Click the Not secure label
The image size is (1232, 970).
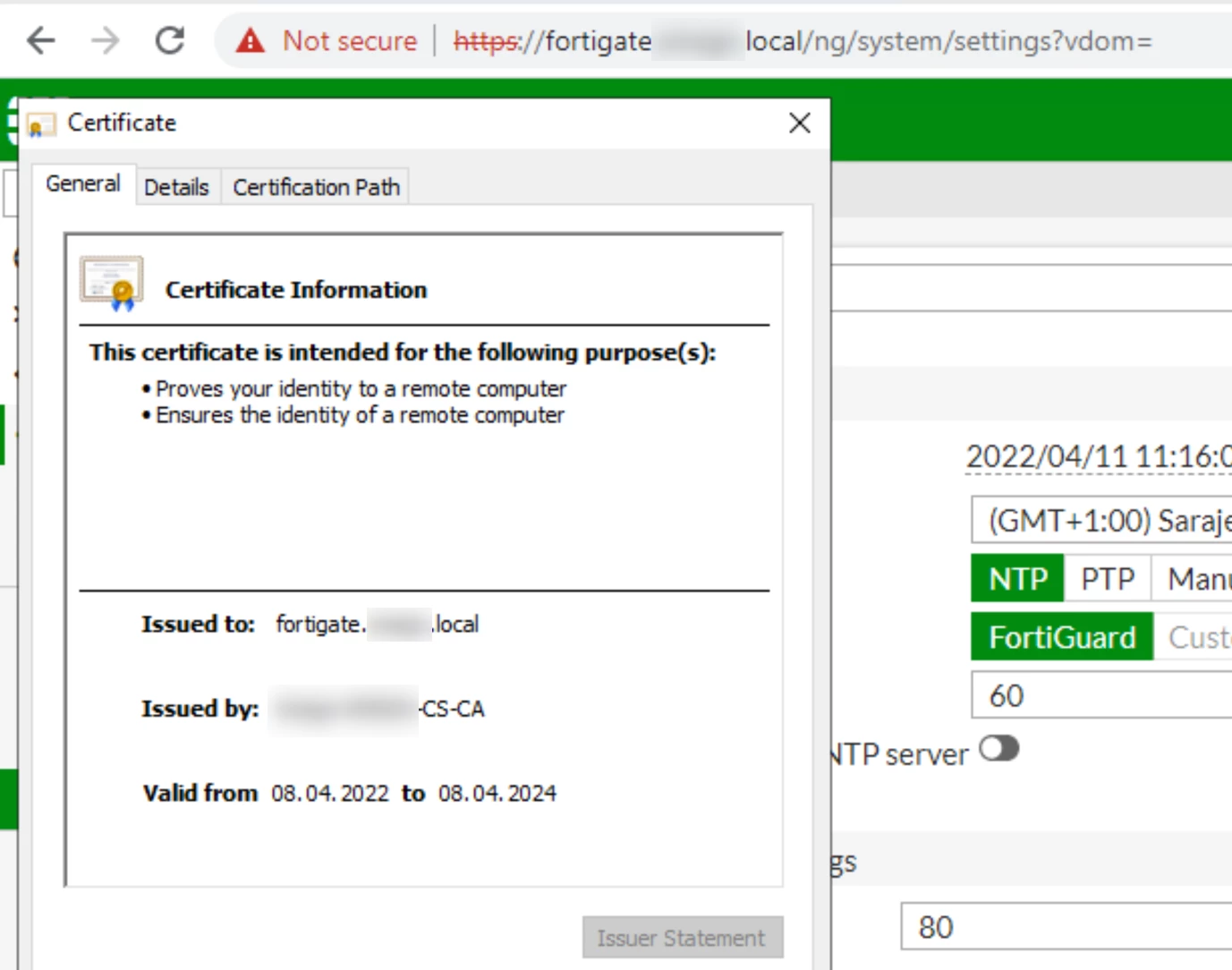tap(350, 41)
